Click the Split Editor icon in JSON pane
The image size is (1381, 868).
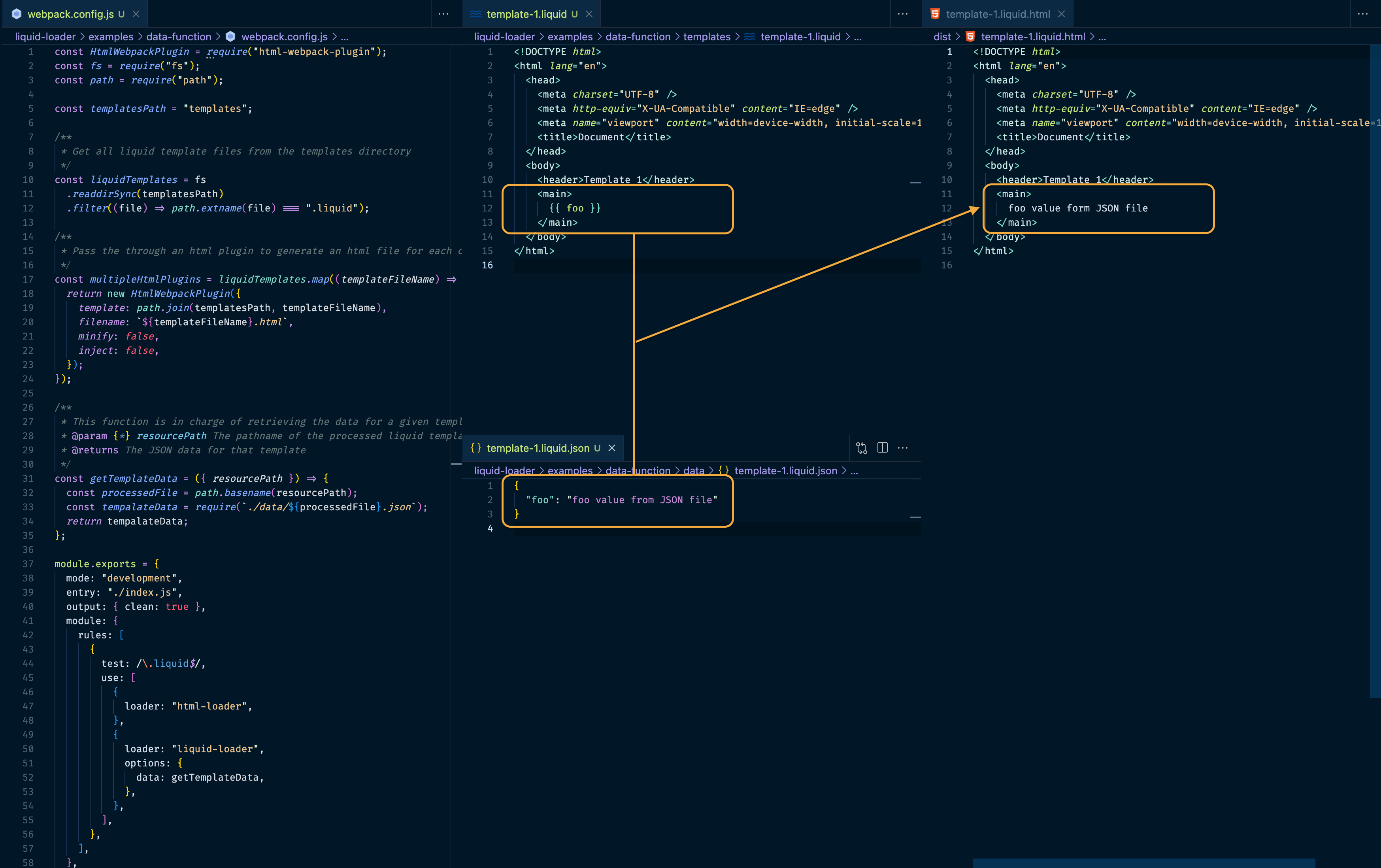point(882,448)
